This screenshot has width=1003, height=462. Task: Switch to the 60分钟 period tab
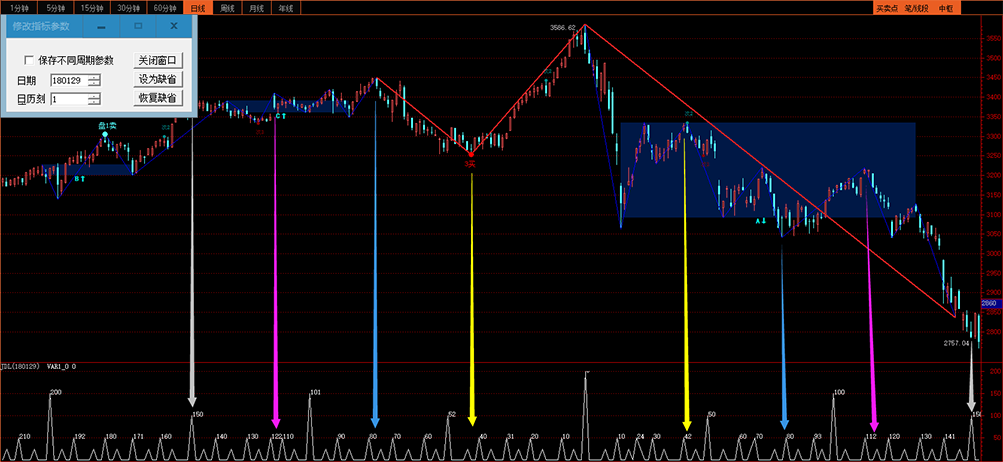164,8
